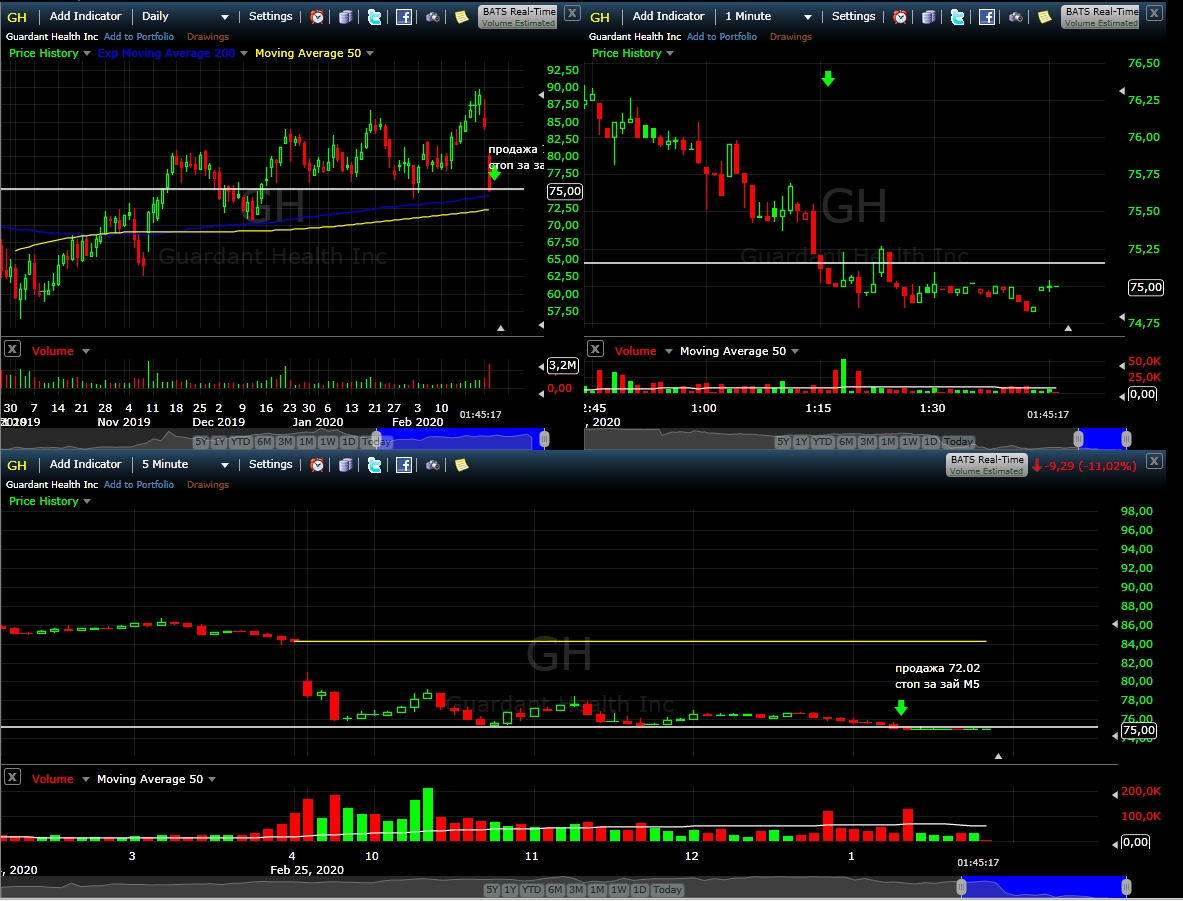
Task: Close the Volume pane in 1 Minute chart
Action: coord(595,349)
